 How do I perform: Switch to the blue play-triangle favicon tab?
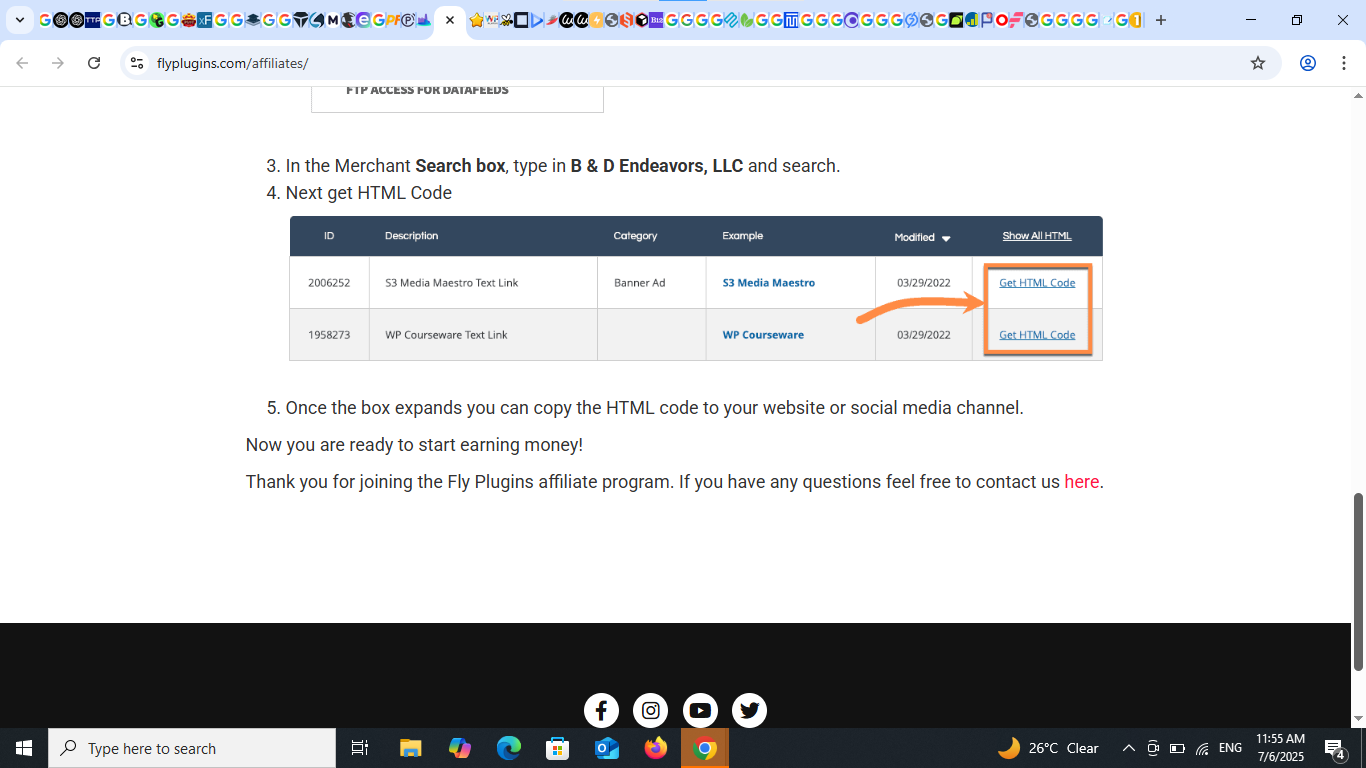pos(536,20)
